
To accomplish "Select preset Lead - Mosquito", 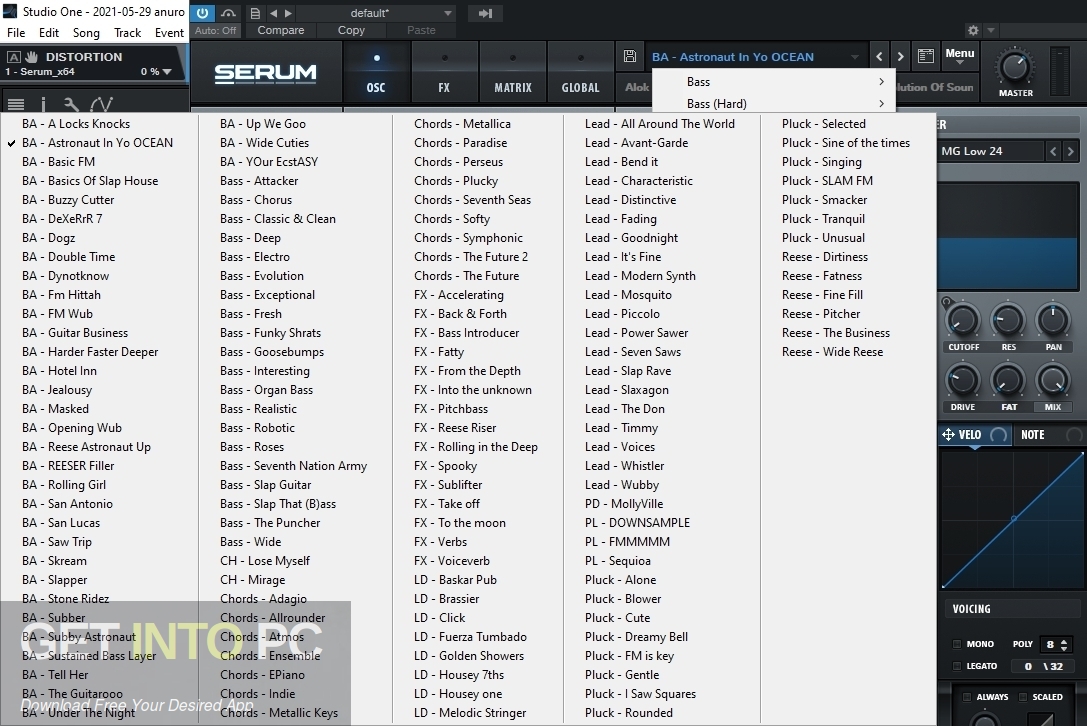I will [x=628, y=295].
